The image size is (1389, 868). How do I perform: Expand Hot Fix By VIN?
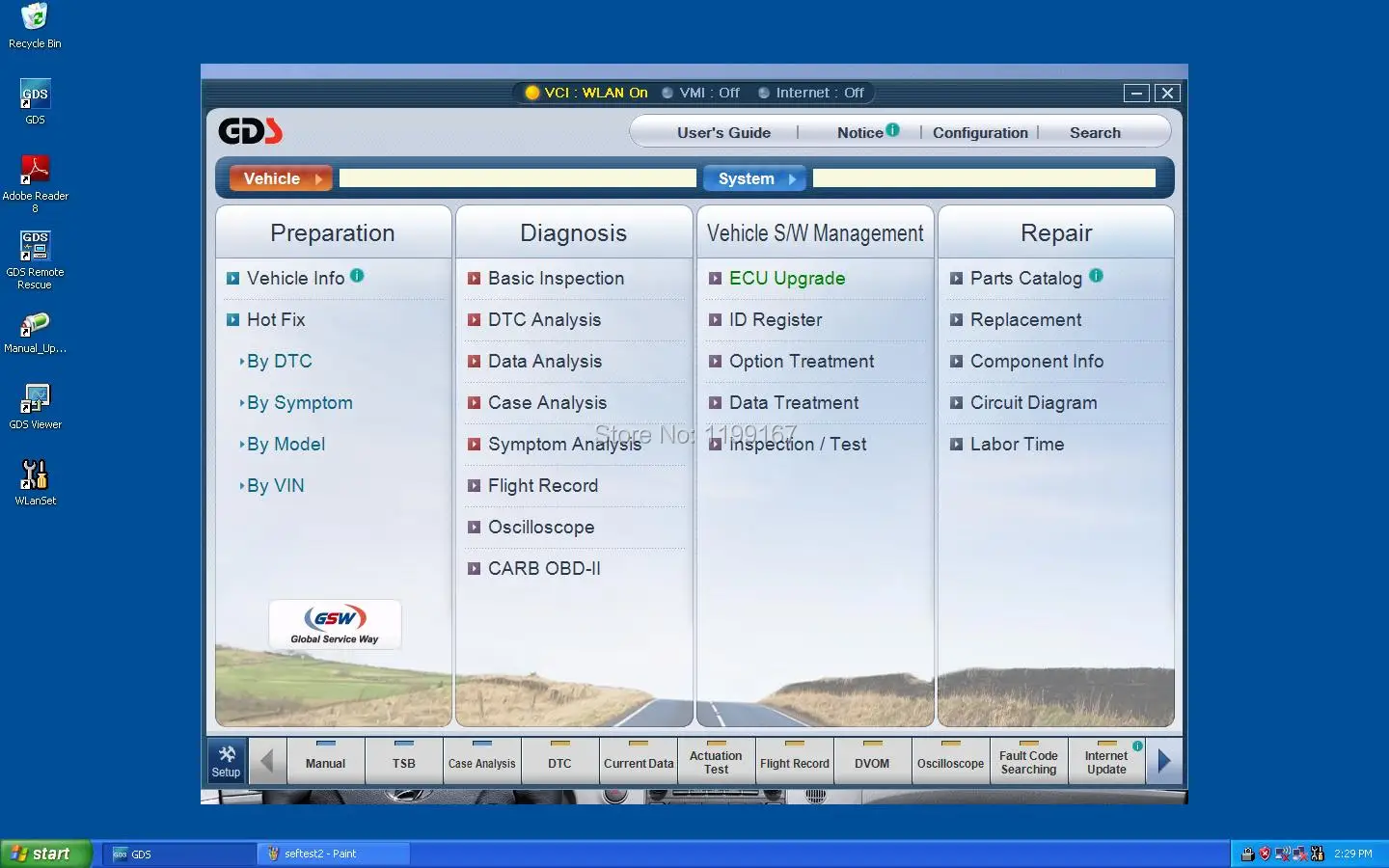(275, 486)
